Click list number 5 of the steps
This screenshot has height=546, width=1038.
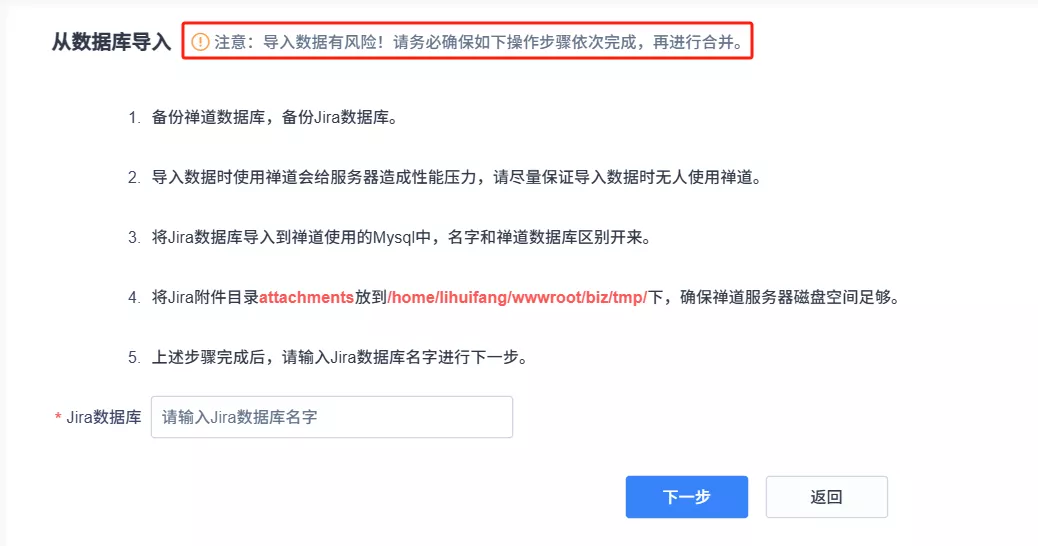click(x=134, y=358)
